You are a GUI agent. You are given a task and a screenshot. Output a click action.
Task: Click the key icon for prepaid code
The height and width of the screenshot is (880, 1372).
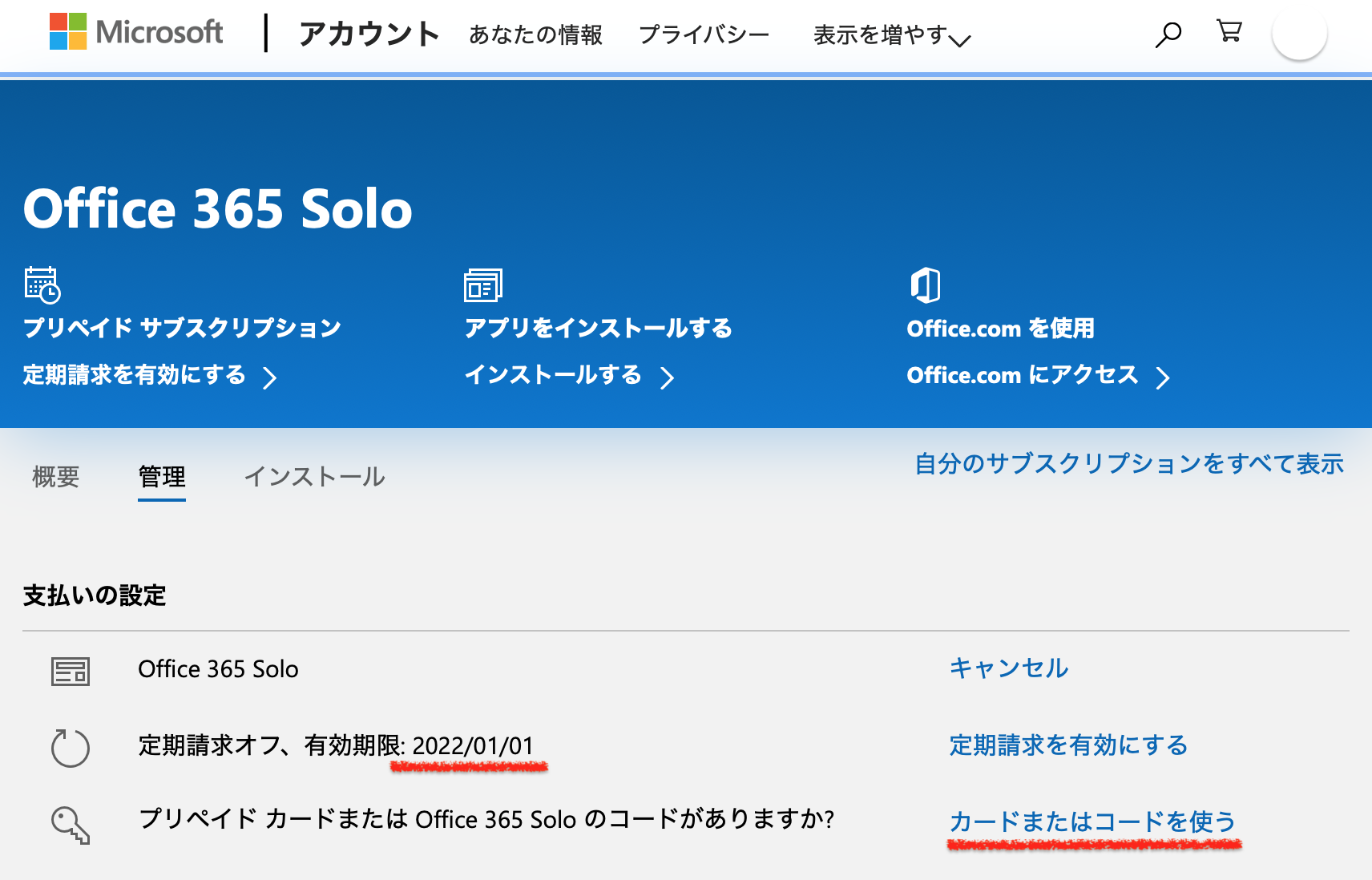[71, 825]
